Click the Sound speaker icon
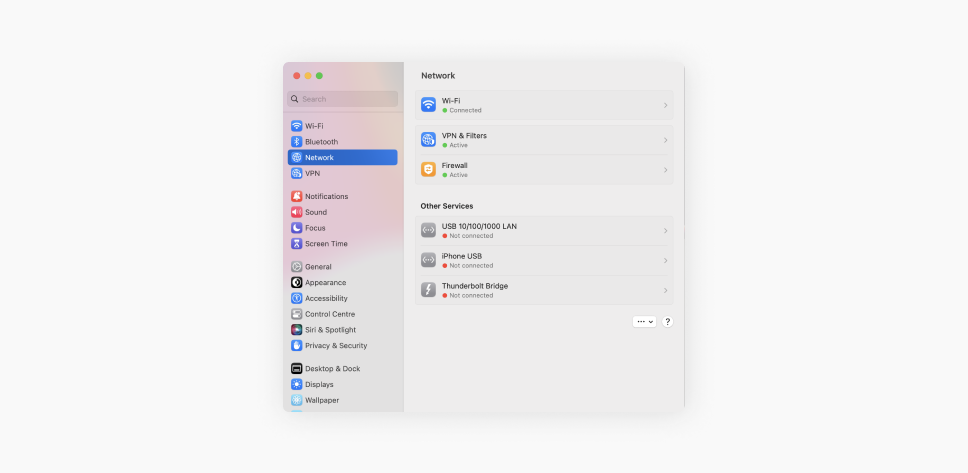Viewport: 968px width, 473px height. [x=296, y=212]
